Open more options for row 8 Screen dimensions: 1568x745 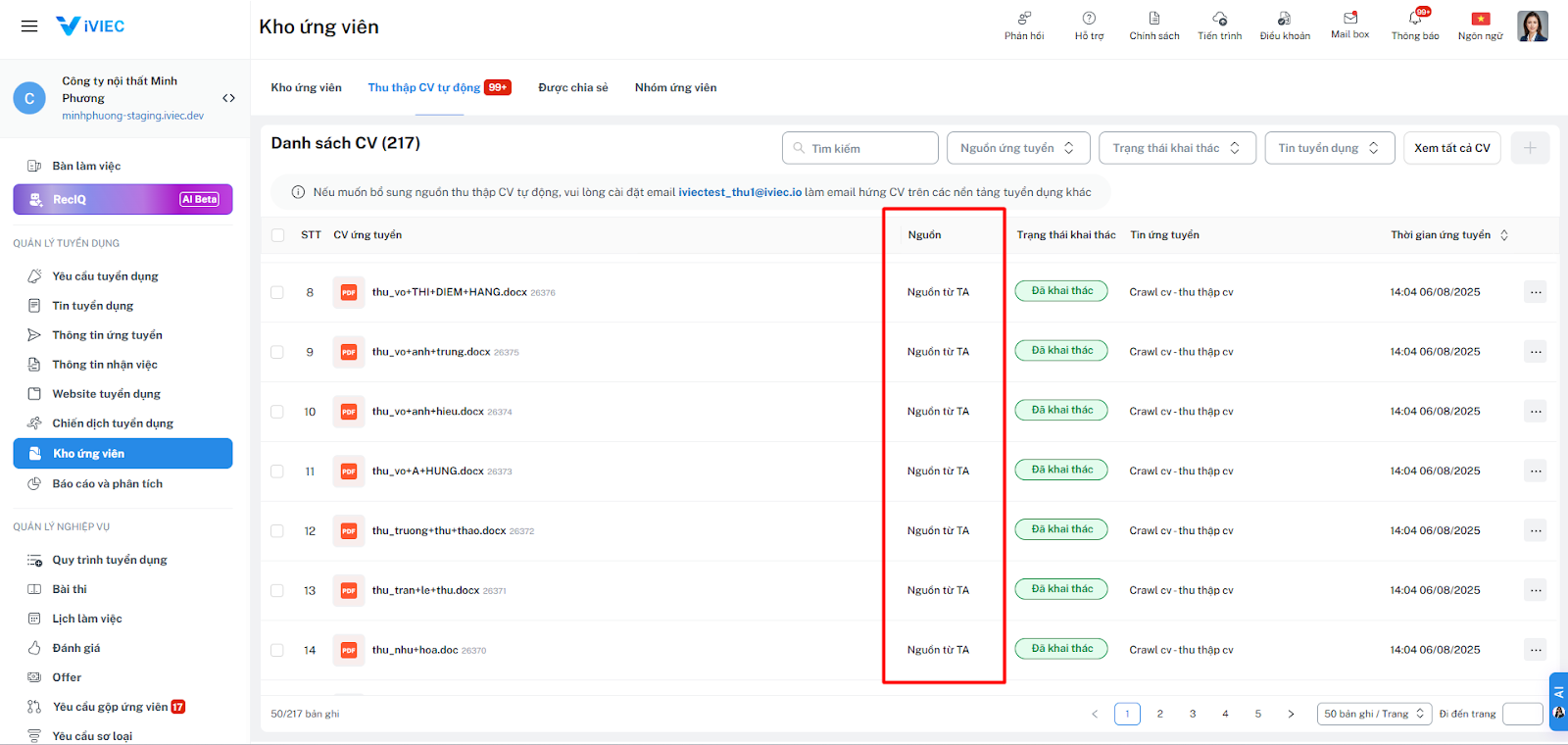(x=1535, y=292)
